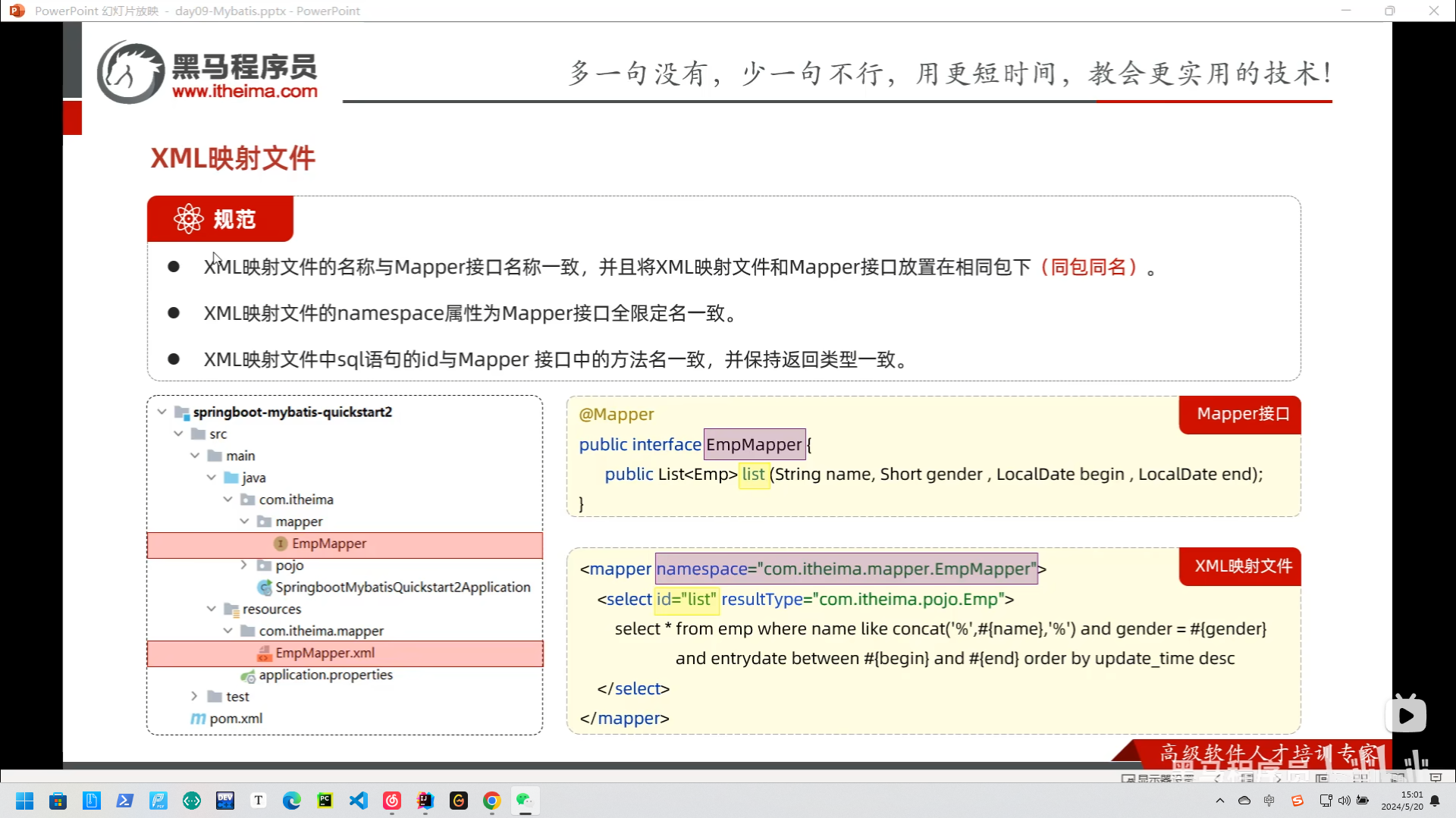Check battery status in the tray
1456x818 pixels.
point(1363,801)
